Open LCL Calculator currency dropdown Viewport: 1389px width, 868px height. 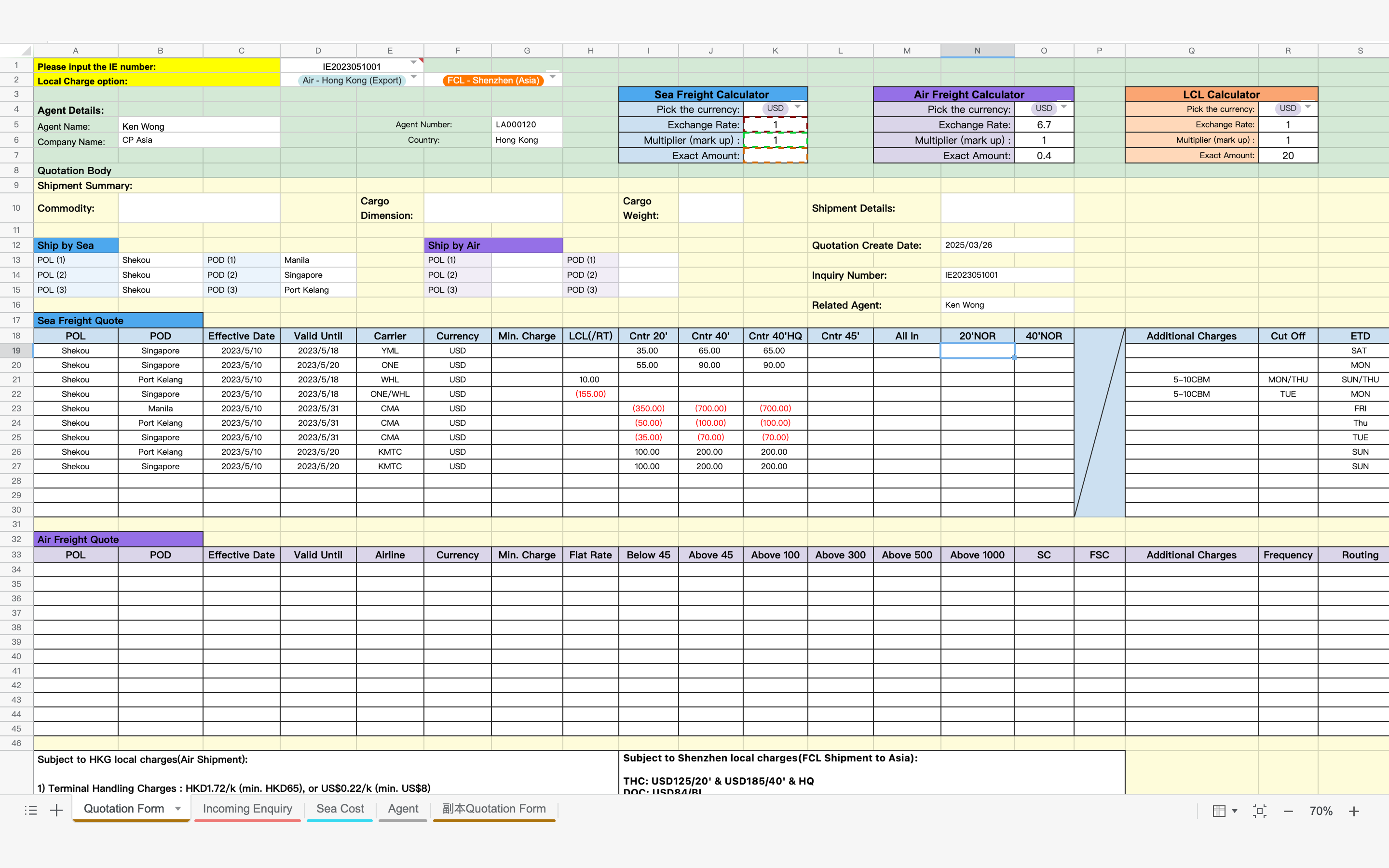tap(1307, 108)
